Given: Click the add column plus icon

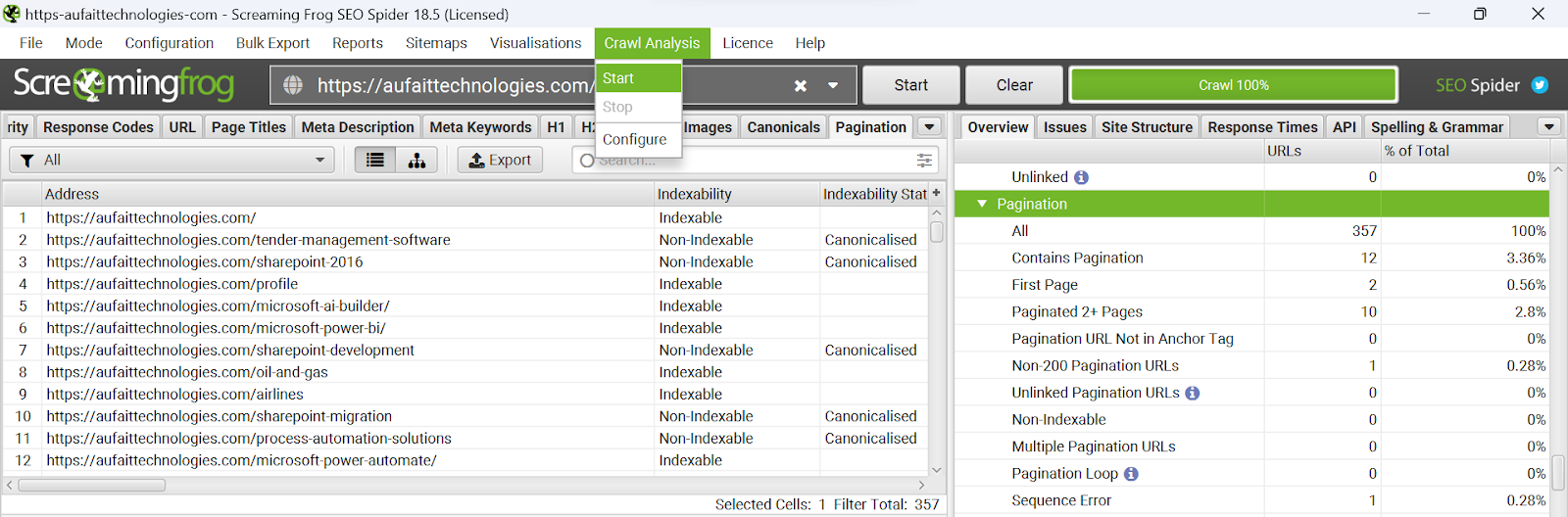Looking at the screenshot, I should [936, 193].
